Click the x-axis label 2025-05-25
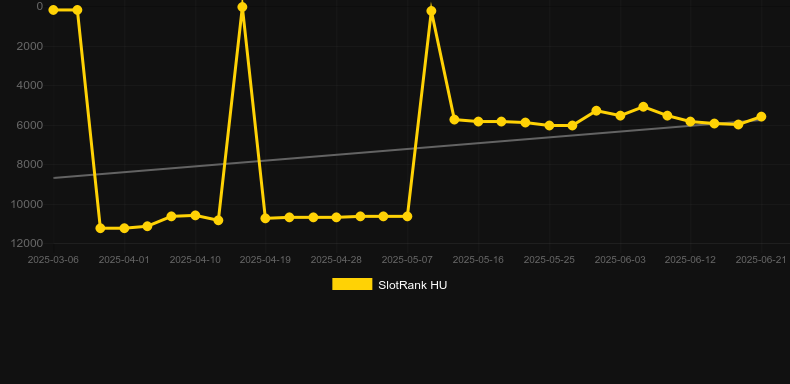This screenshot has height=384, width=790. point(549,260)
